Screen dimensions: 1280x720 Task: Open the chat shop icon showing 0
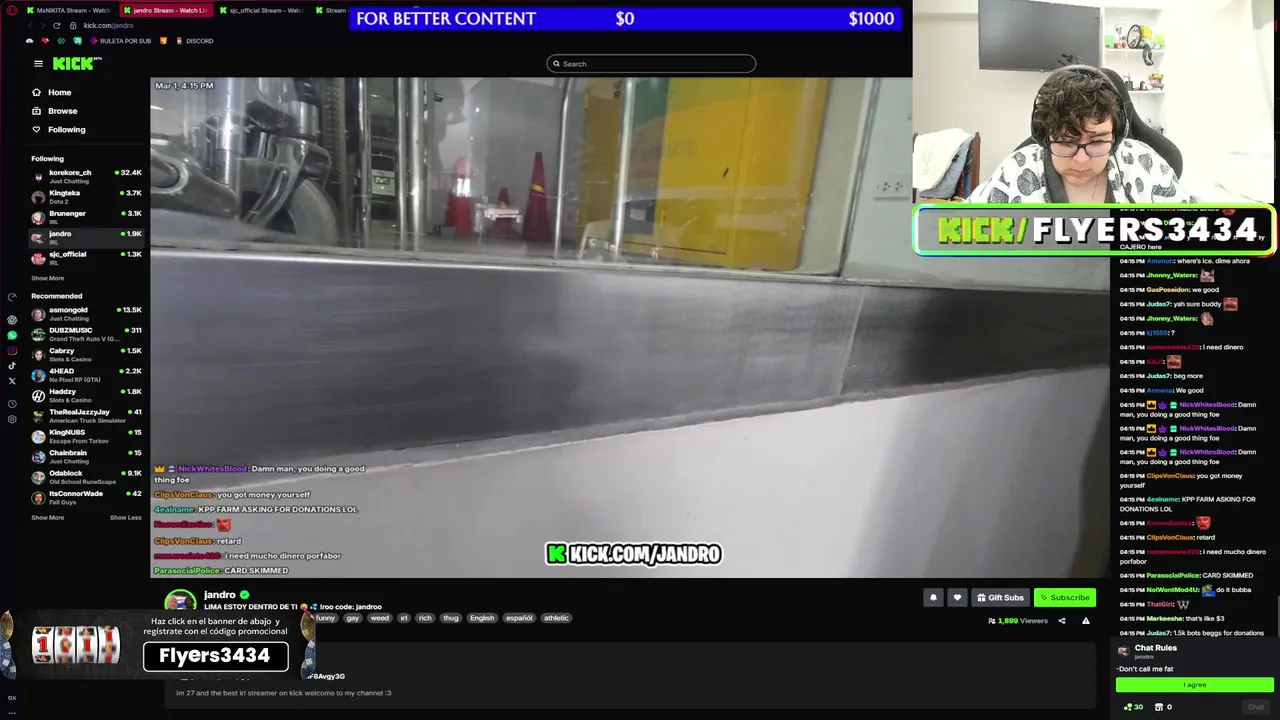(x=1164, y=707)
